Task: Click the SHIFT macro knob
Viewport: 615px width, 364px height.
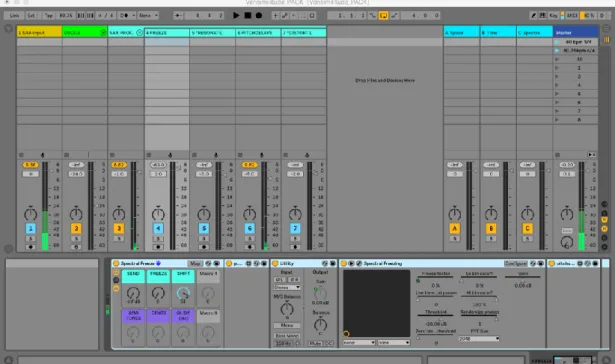Action: tap(183, 293)
